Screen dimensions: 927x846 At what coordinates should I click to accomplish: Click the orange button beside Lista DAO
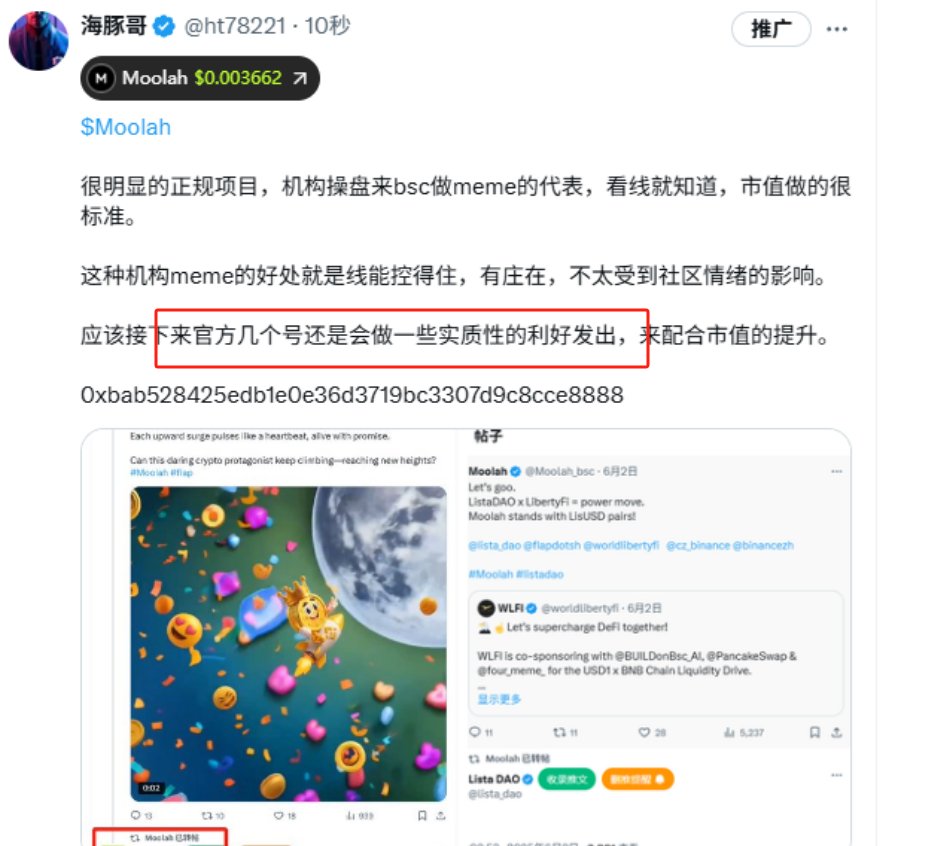[x=637, y=779]
